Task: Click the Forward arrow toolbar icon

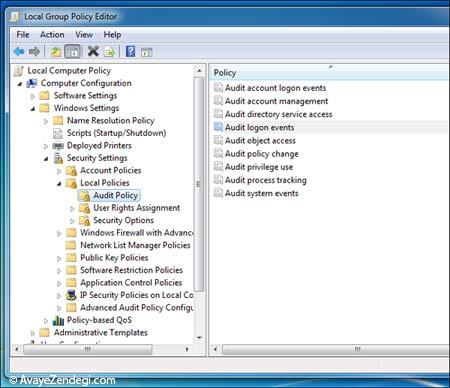Action: [34, 52]
